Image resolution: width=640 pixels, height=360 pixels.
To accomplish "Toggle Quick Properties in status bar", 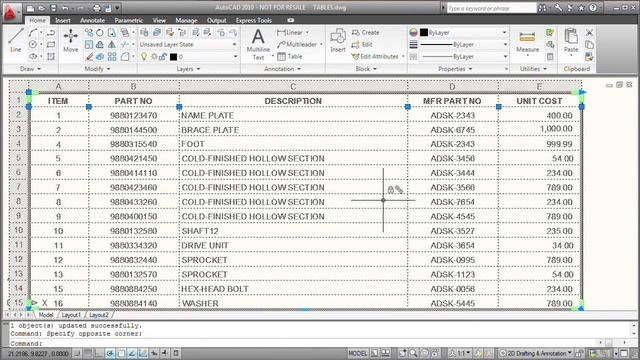I will click(x=176, y=353).
